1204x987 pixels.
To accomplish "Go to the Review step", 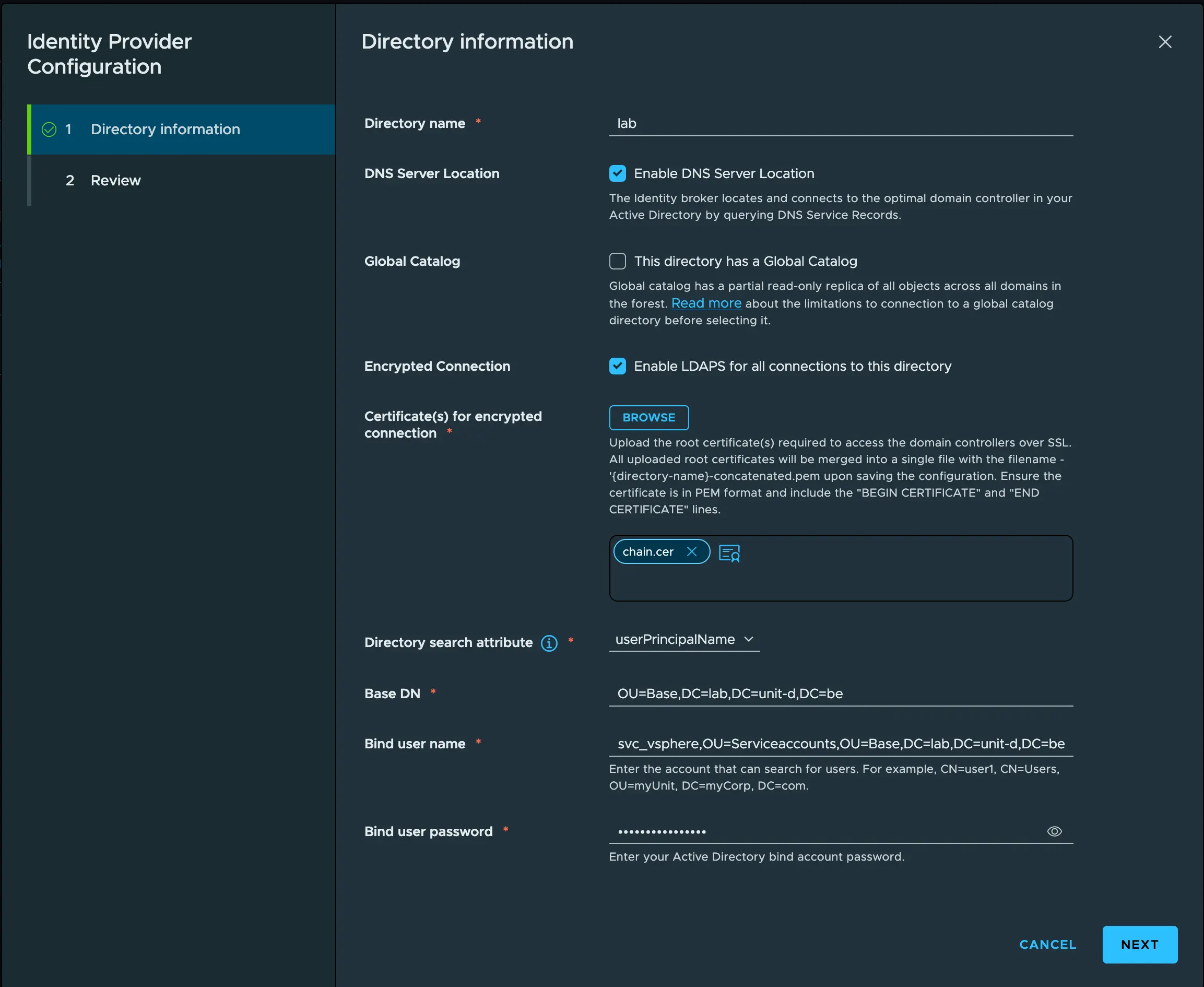I will tap(115, 180).
